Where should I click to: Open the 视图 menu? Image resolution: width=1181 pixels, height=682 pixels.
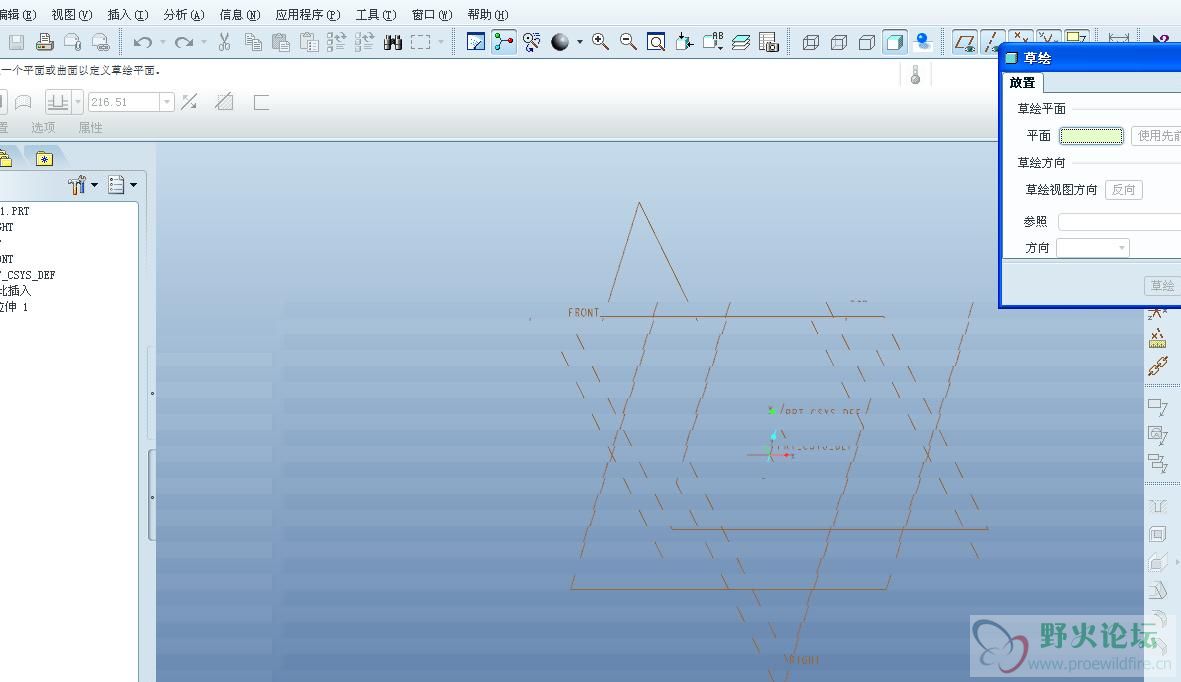coord(72,14)
